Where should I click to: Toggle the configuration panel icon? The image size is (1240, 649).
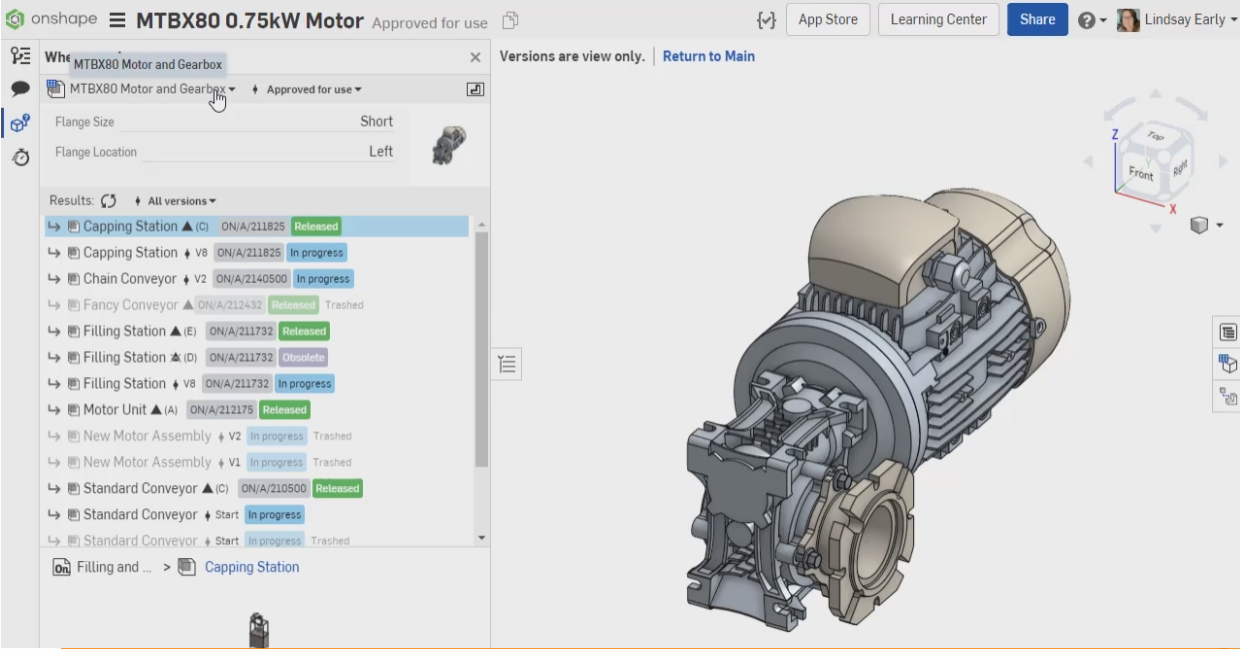(x=475, y=89)
